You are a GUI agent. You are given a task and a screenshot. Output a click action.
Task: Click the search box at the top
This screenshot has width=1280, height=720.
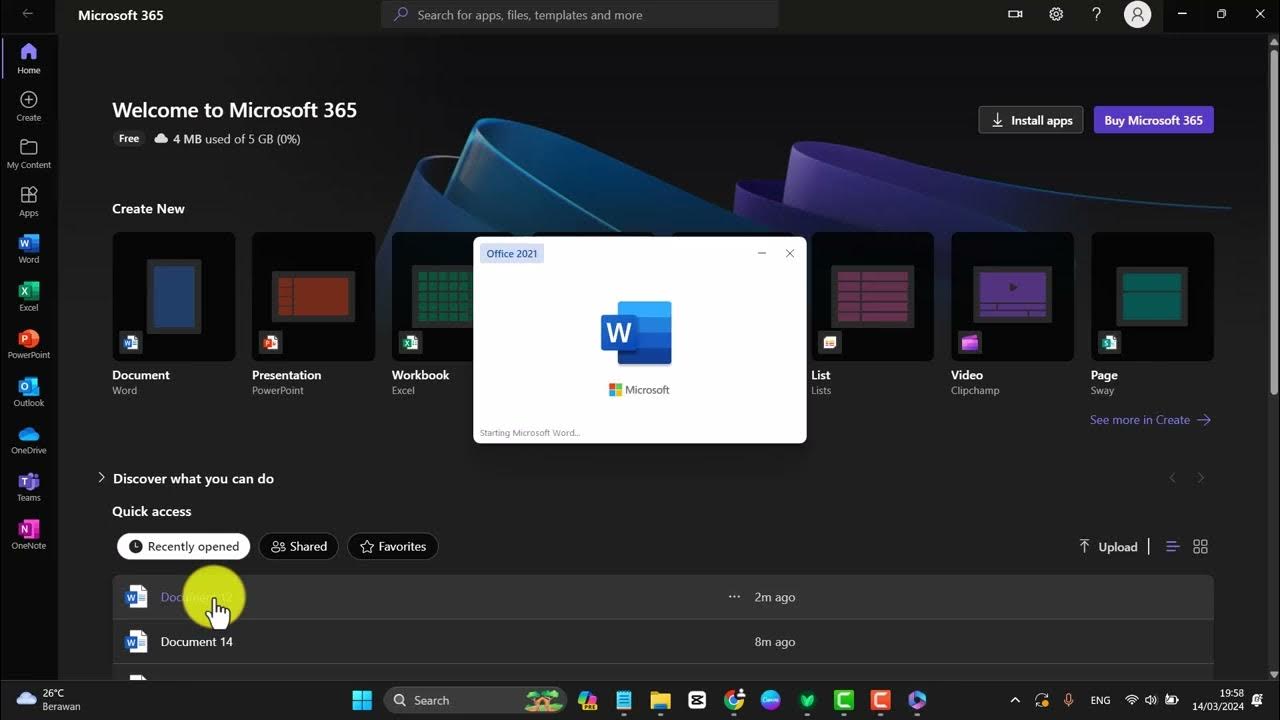point(580,14)
